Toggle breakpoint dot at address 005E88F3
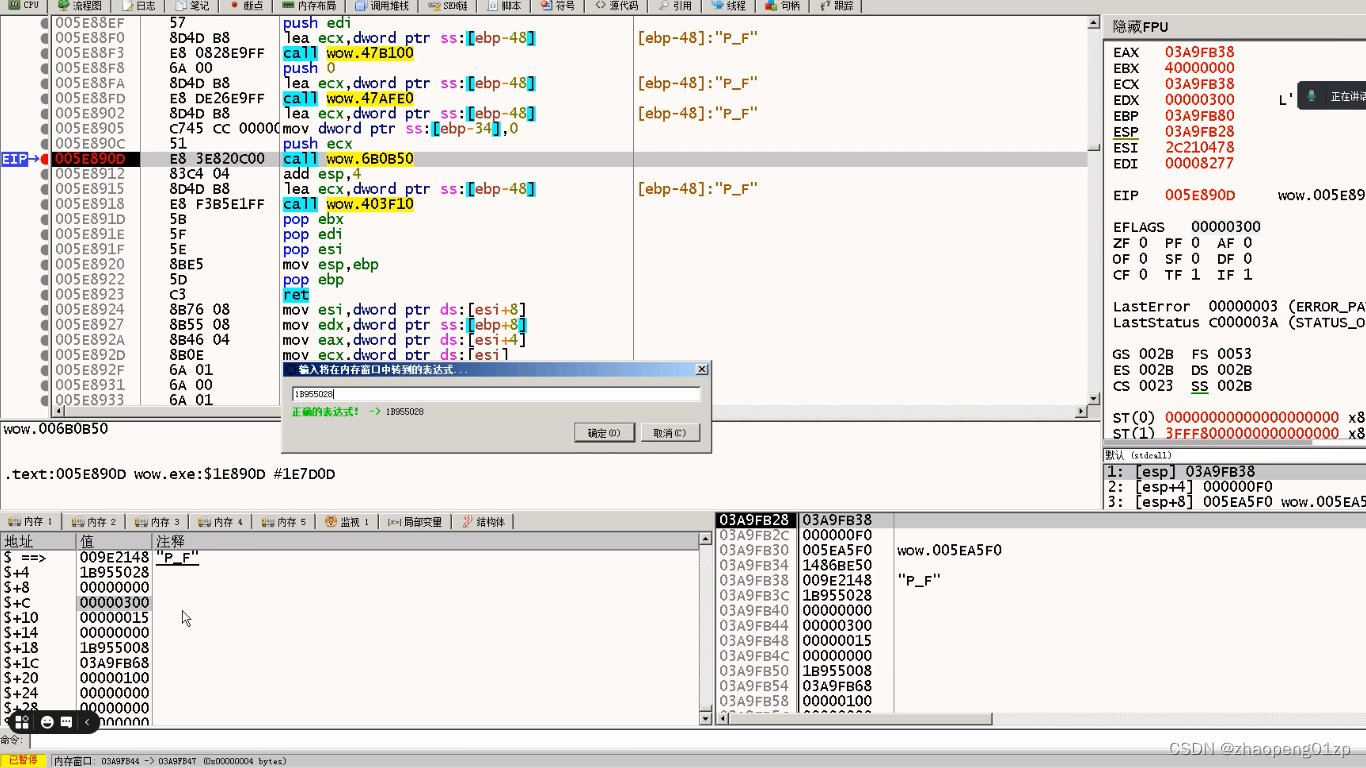 click(x=45, y=53)
